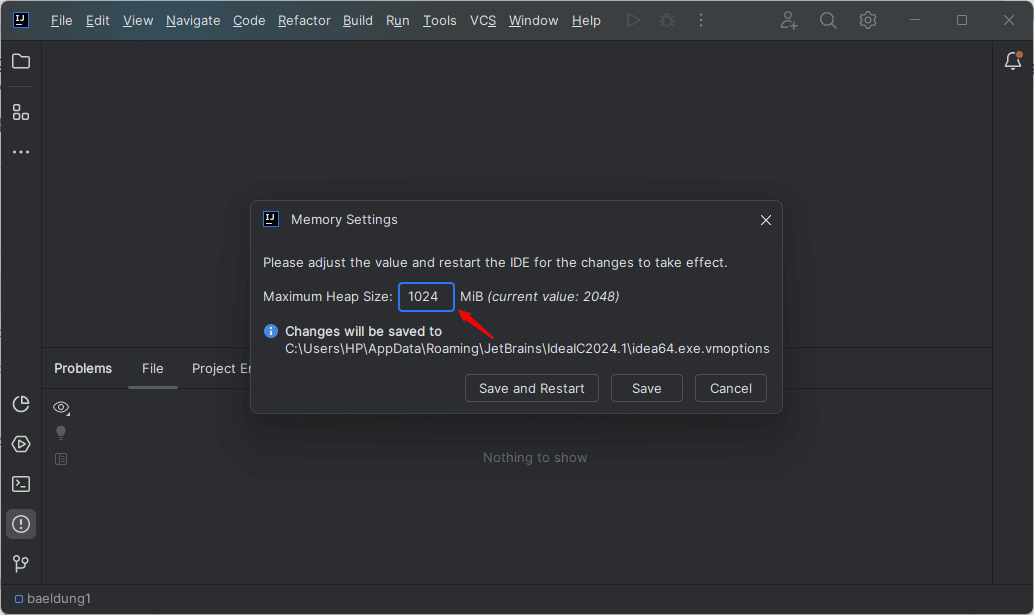Open the Code menu
Screen dimensions: 1034x615
249,20
